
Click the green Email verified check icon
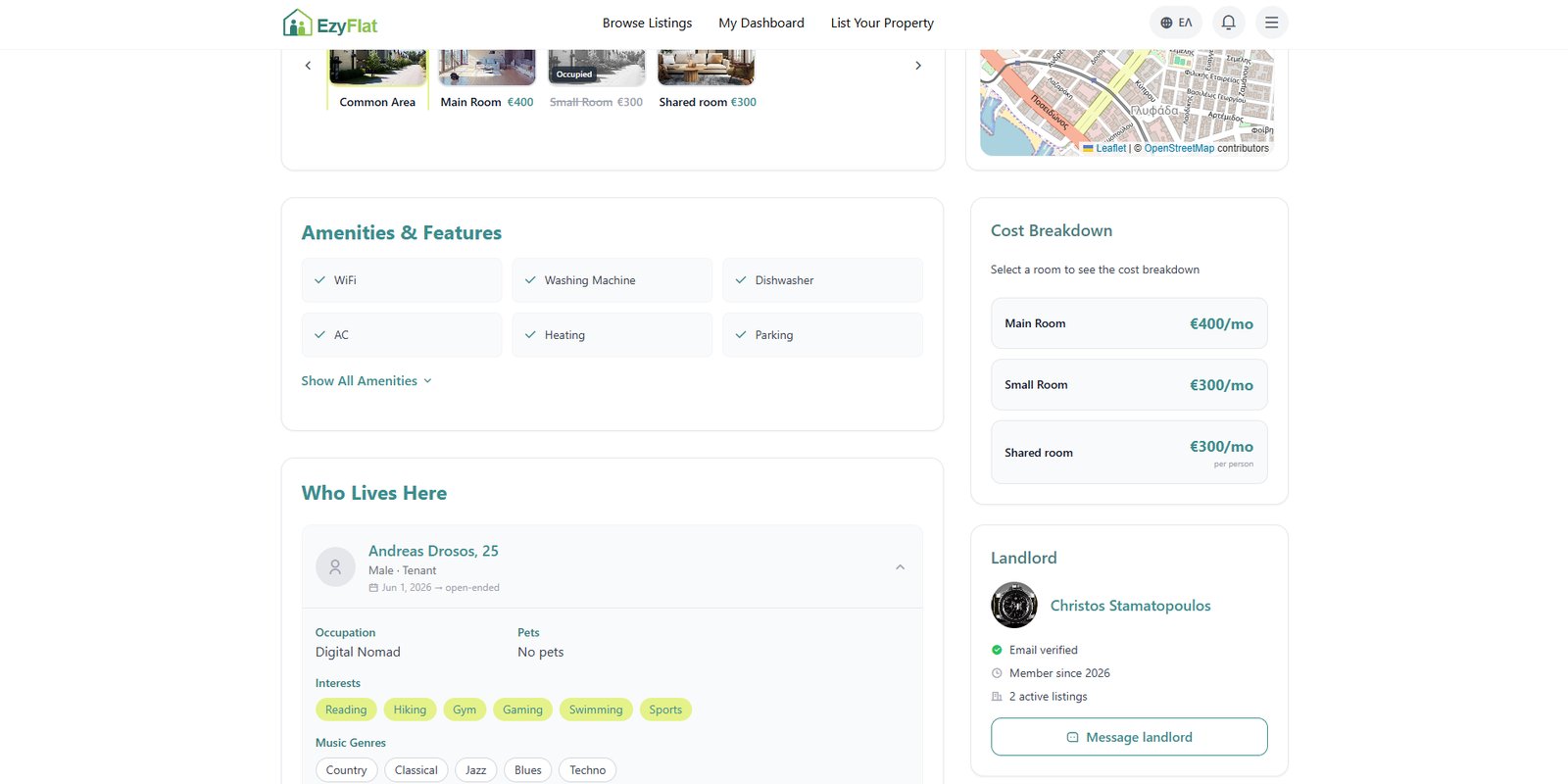point(997,650)
